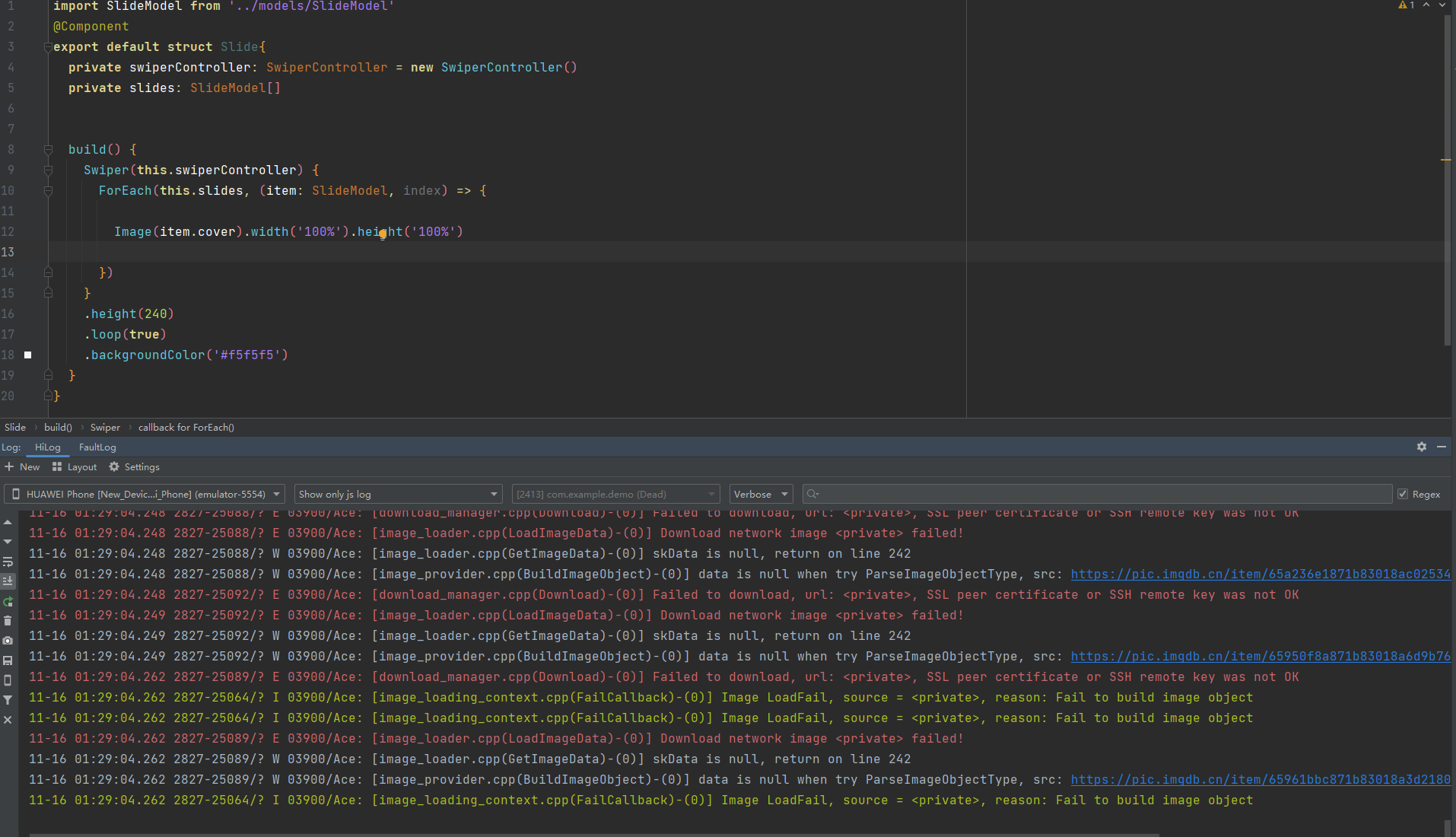Screen dimensions: 1456x837
Task: Click New in the log toolbar
Action: tap(23, 466)
